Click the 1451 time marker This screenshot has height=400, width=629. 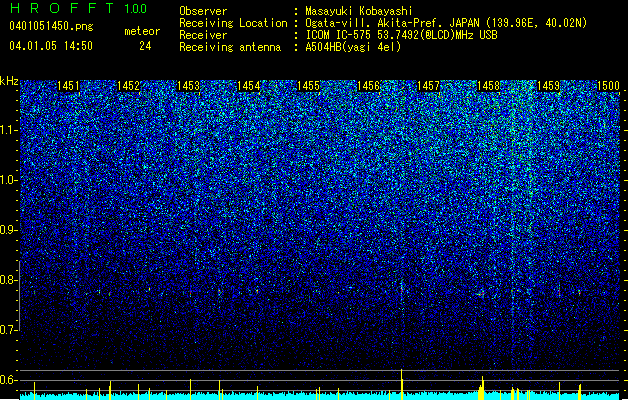coord(69,86)
